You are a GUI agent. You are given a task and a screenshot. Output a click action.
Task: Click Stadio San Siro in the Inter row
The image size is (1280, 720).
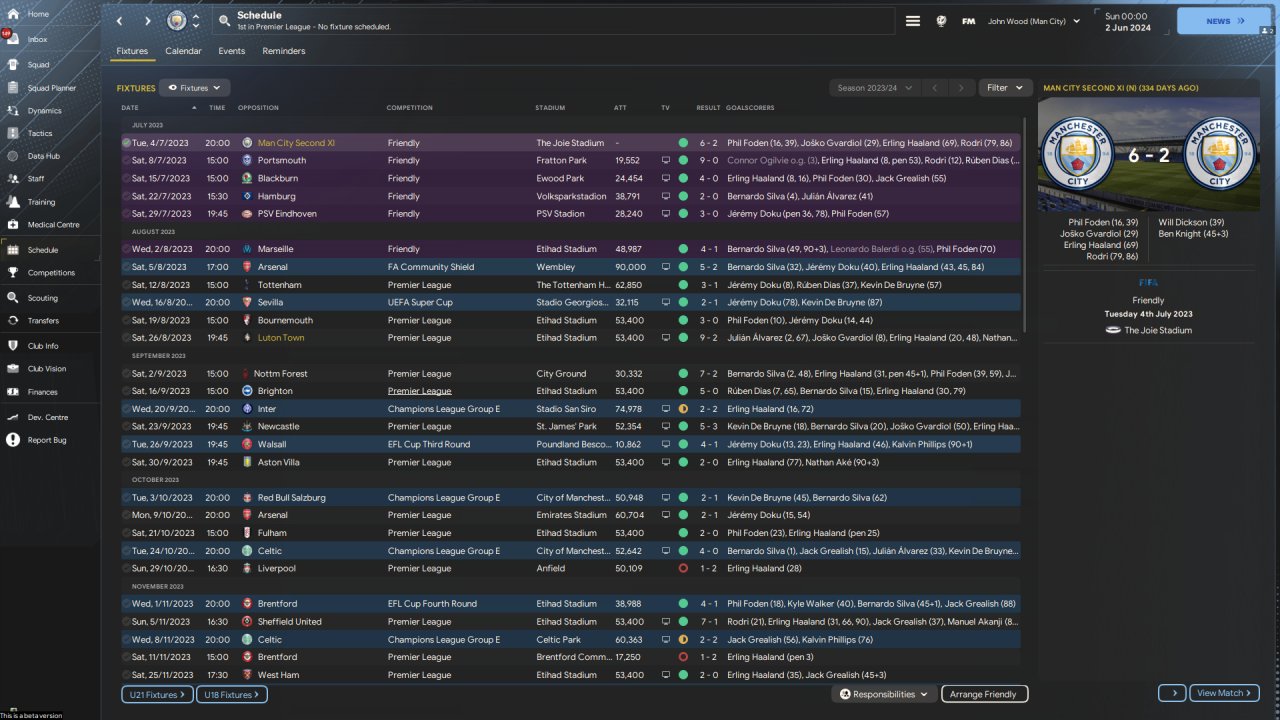[x=567, y=409]
